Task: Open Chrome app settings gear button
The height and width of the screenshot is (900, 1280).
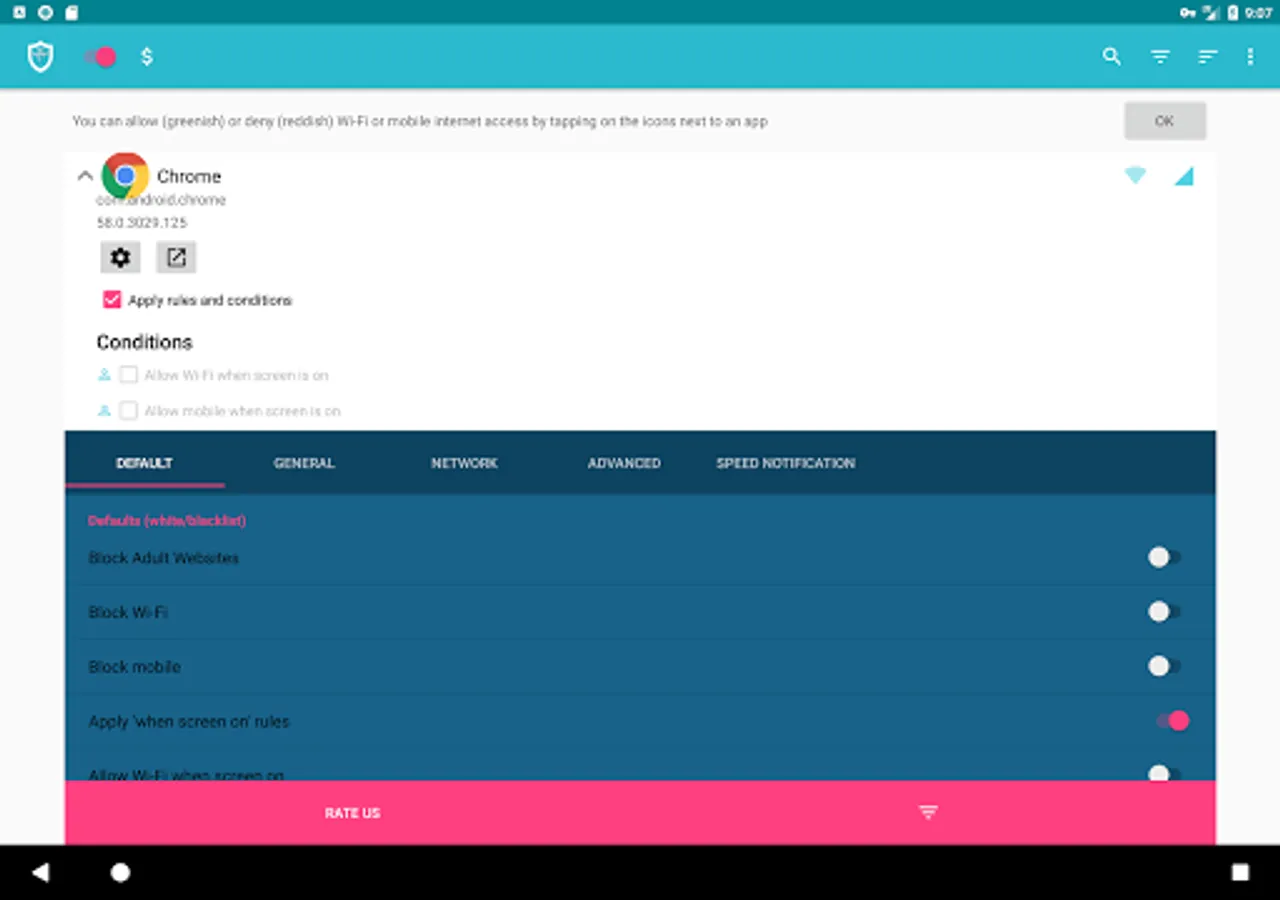Action: click(x=120, y=257)
